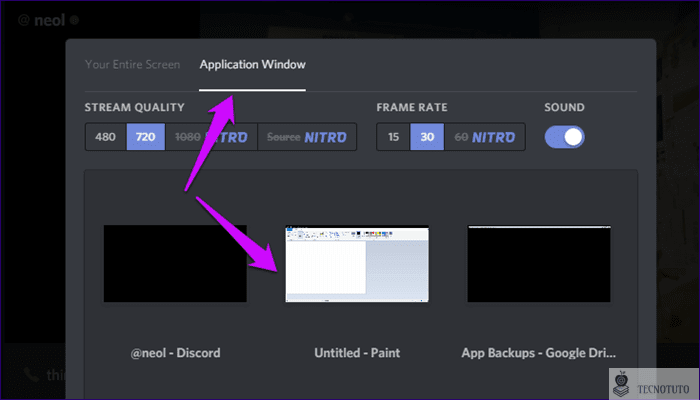700x400 pixels.
Task: Toggle the Sound switch off
Action: pos(564,137)
